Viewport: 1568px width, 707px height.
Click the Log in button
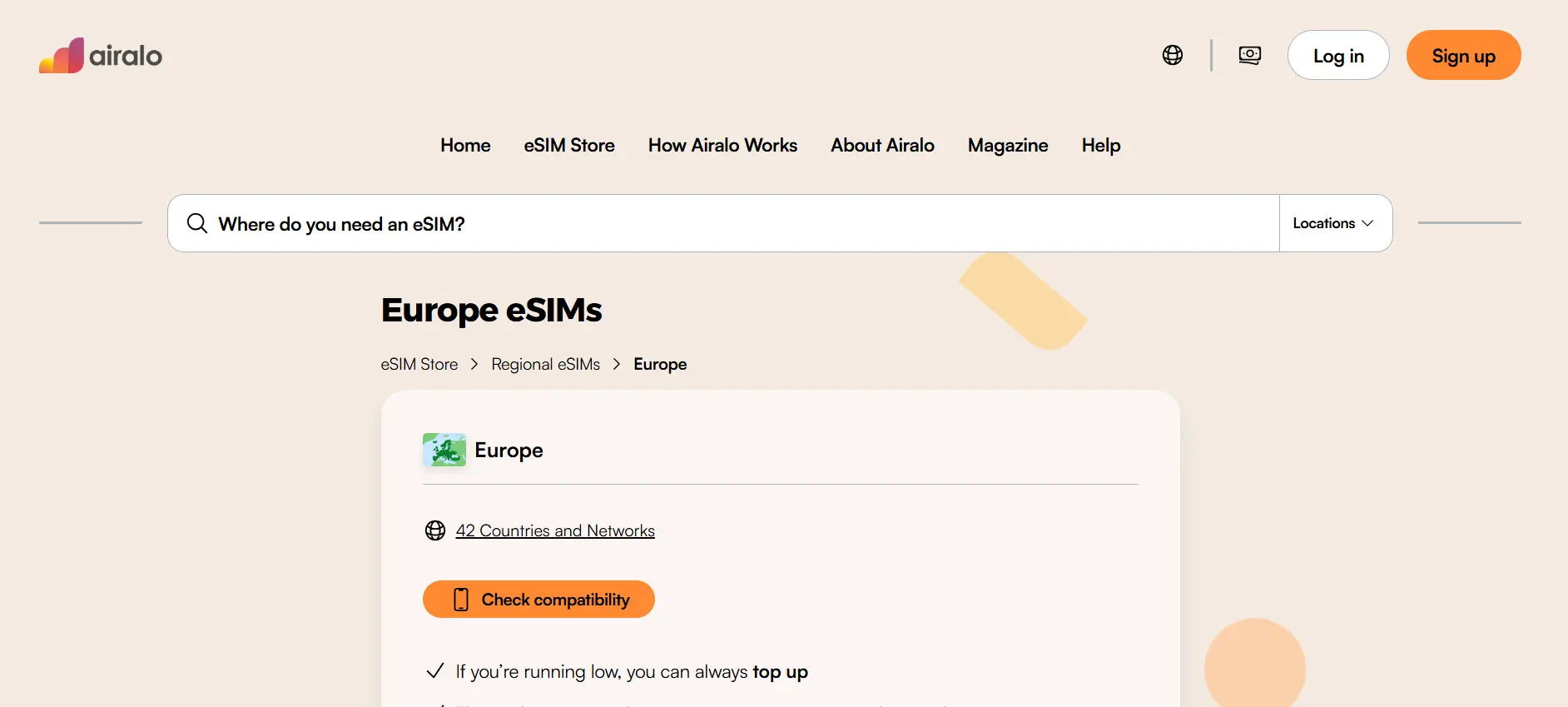(1338, 55)
